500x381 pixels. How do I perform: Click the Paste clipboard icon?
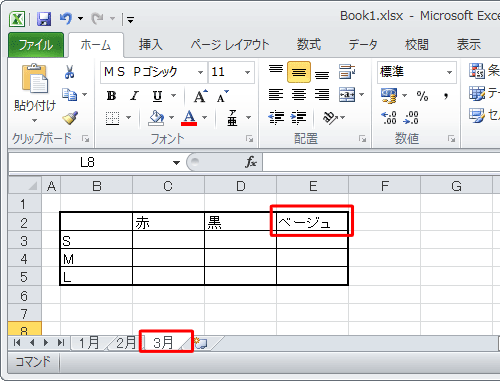(x=35, y=78)
